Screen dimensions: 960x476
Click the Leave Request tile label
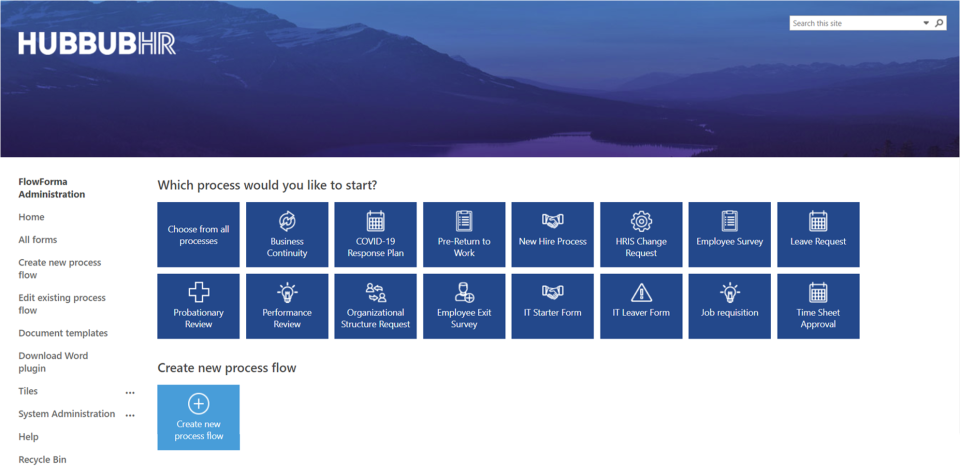coord(818,241)
